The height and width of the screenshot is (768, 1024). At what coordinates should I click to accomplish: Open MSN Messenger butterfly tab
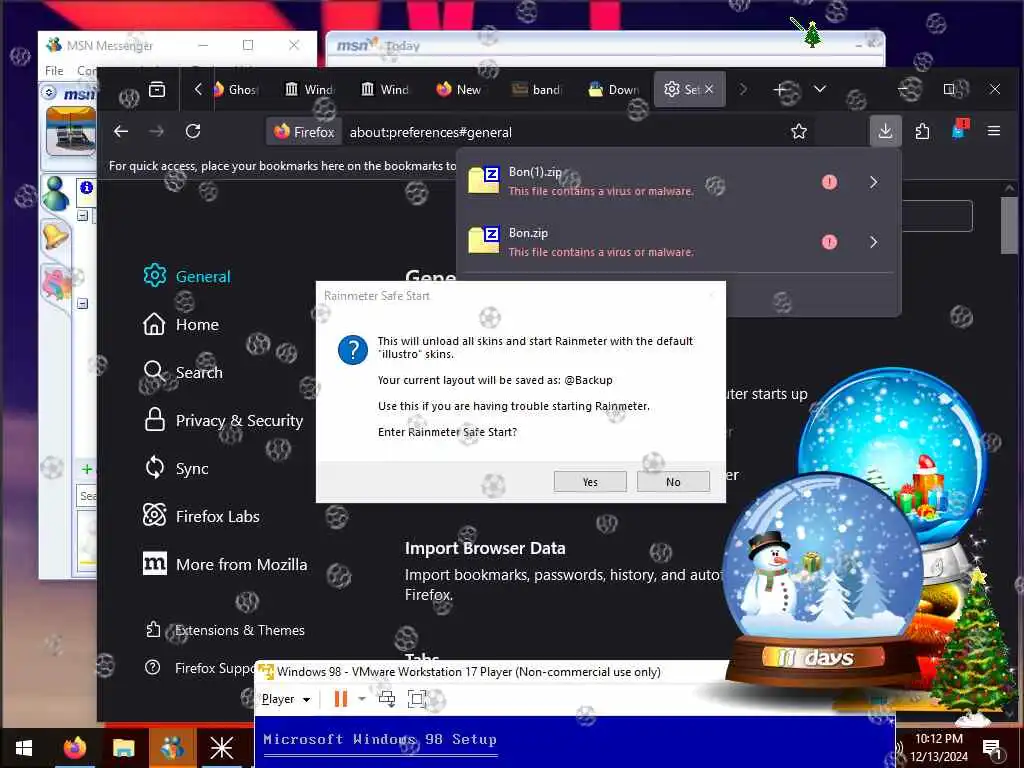pos(56,283)
